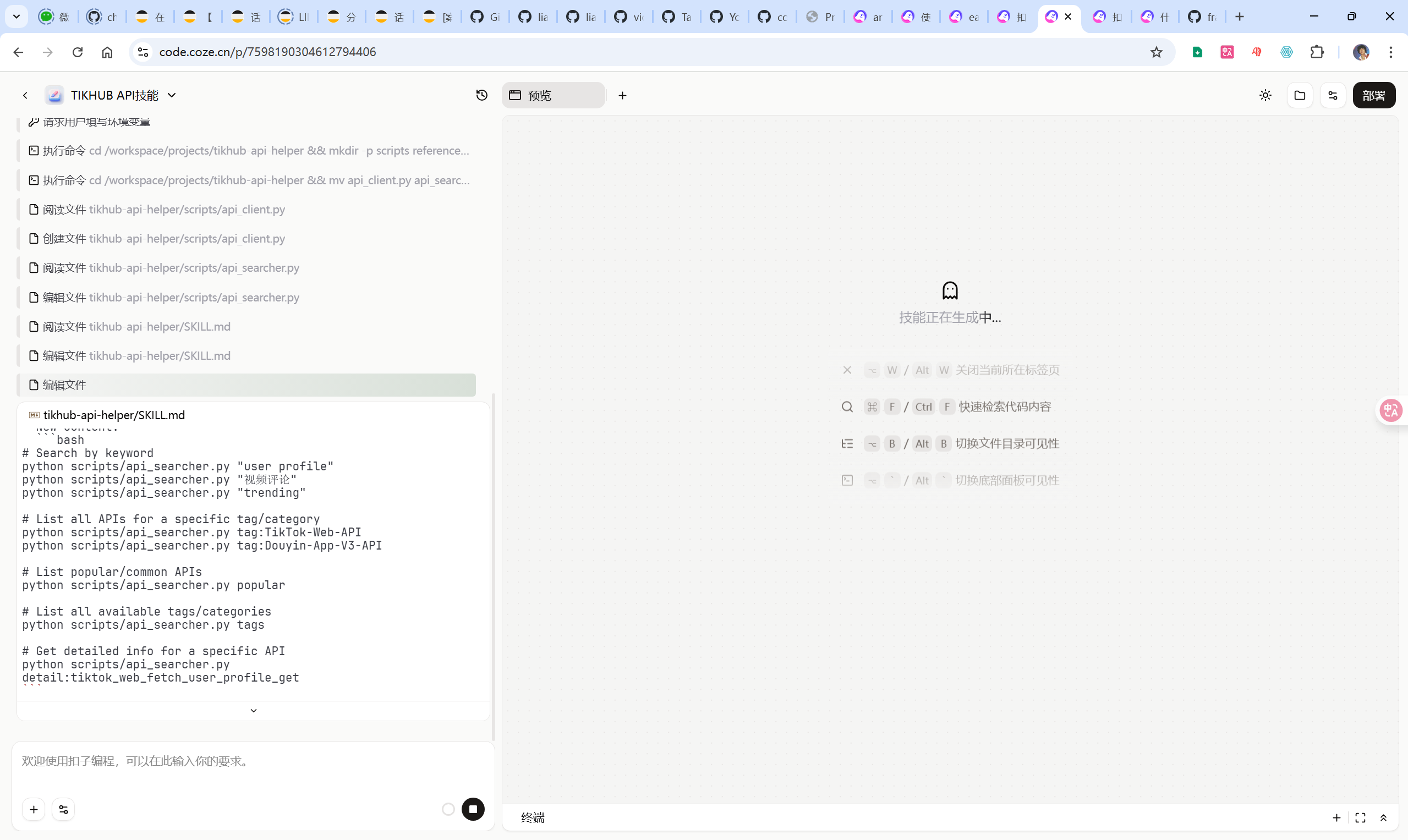1408x840 pixels.
Task: Open 编辑文件 tikhub-api-helper/SKILL.md step
Action: click(x=246, y=355)
